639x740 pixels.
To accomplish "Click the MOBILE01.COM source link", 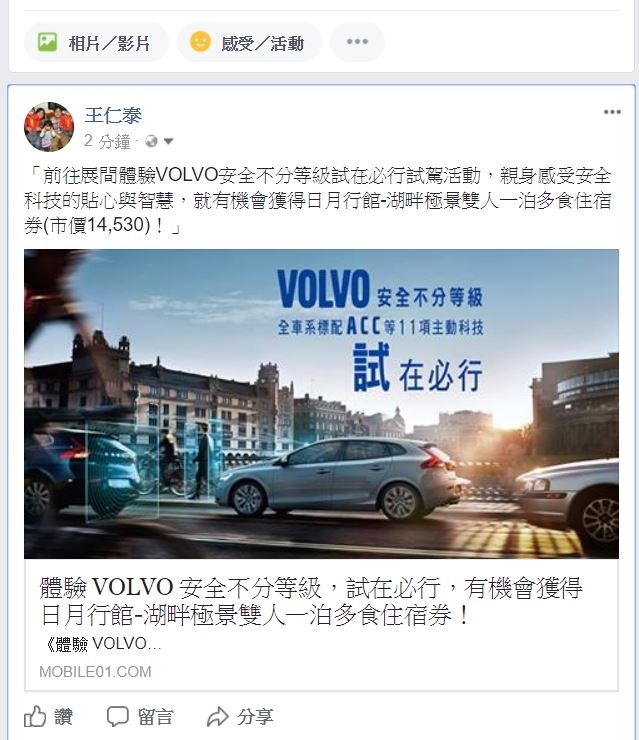I will pyautogui.click(x=95, y=672).
